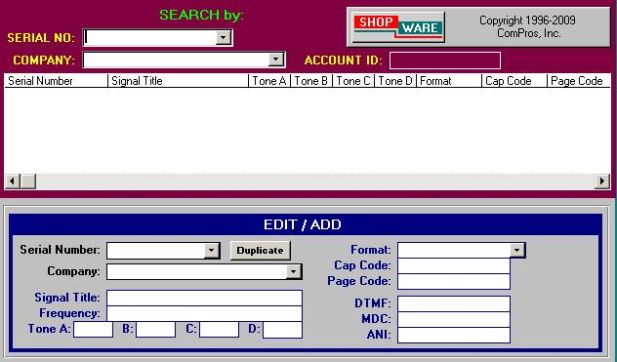
Task: Open Serial Number dropdown in Edit/Add
Action: pos(211,250)
